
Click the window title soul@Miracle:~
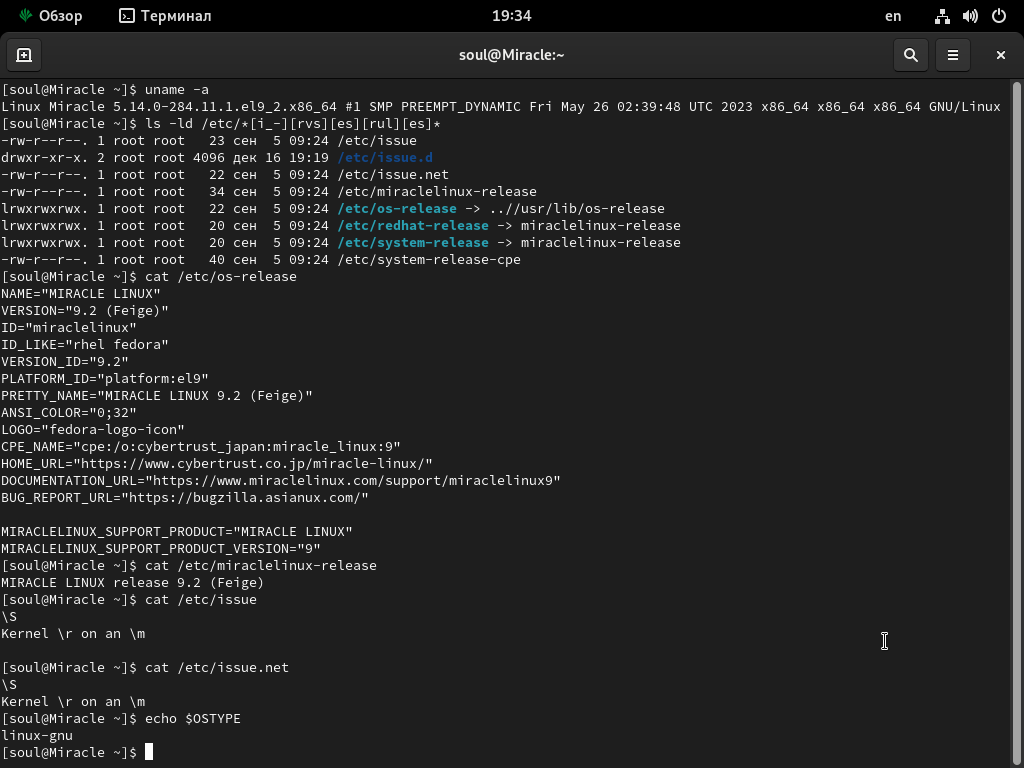point(511,55)
